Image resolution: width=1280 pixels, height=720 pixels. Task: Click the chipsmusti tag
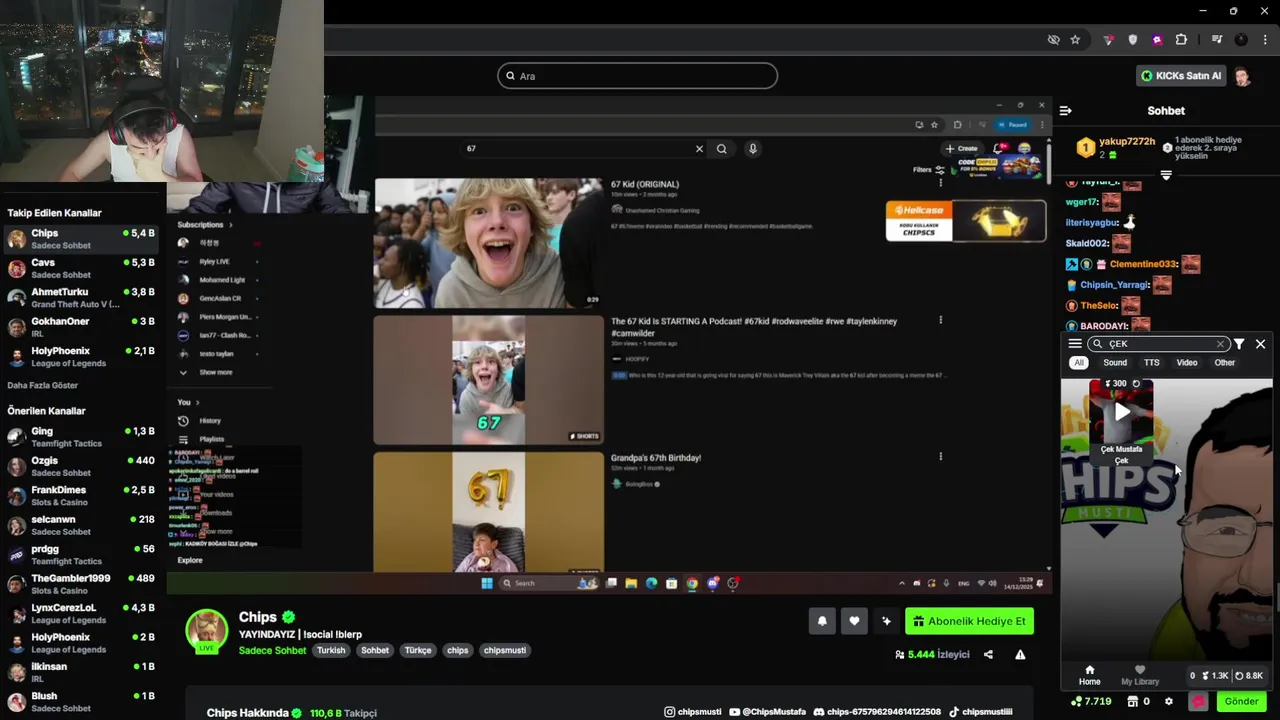[x=505, y=650]
